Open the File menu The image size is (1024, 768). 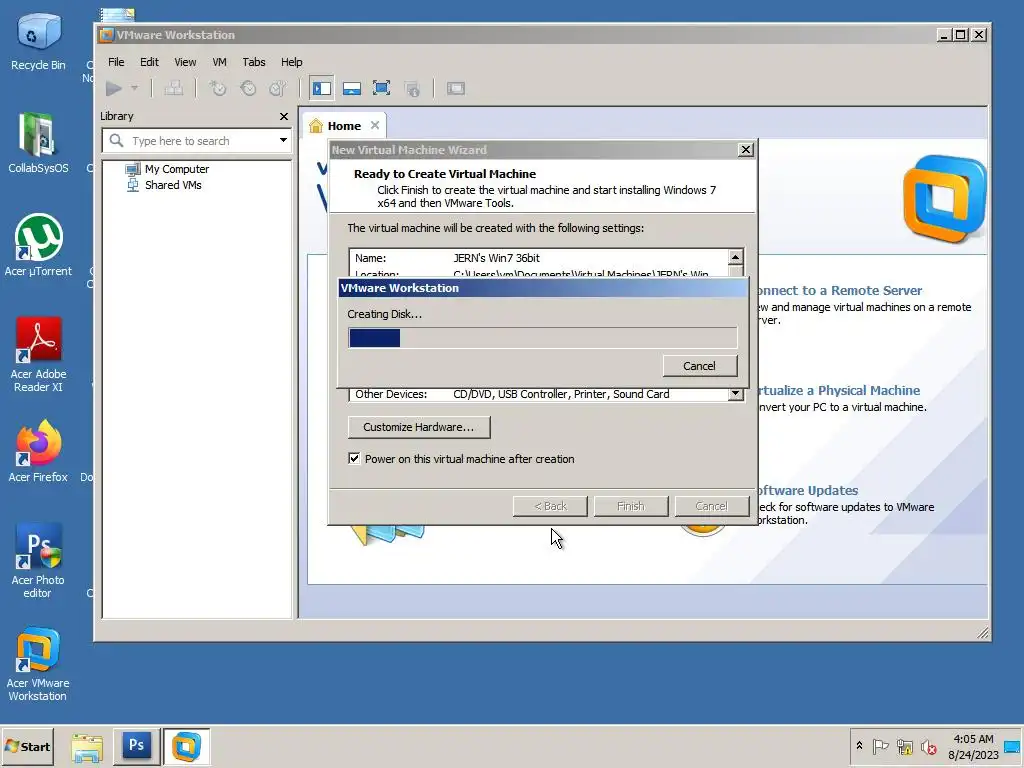click(116, 62)
